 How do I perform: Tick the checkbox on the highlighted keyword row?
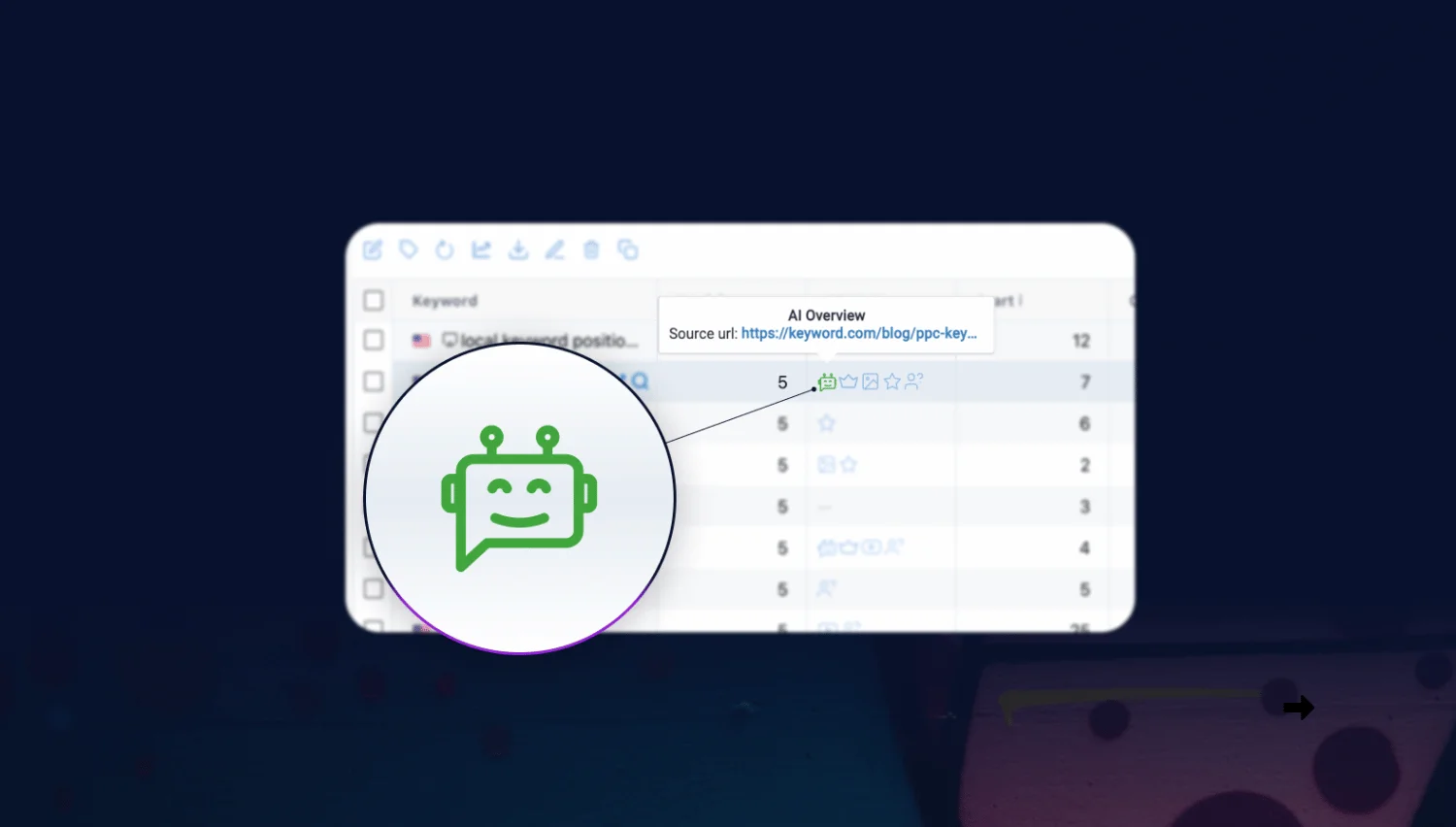coord(374,381)
